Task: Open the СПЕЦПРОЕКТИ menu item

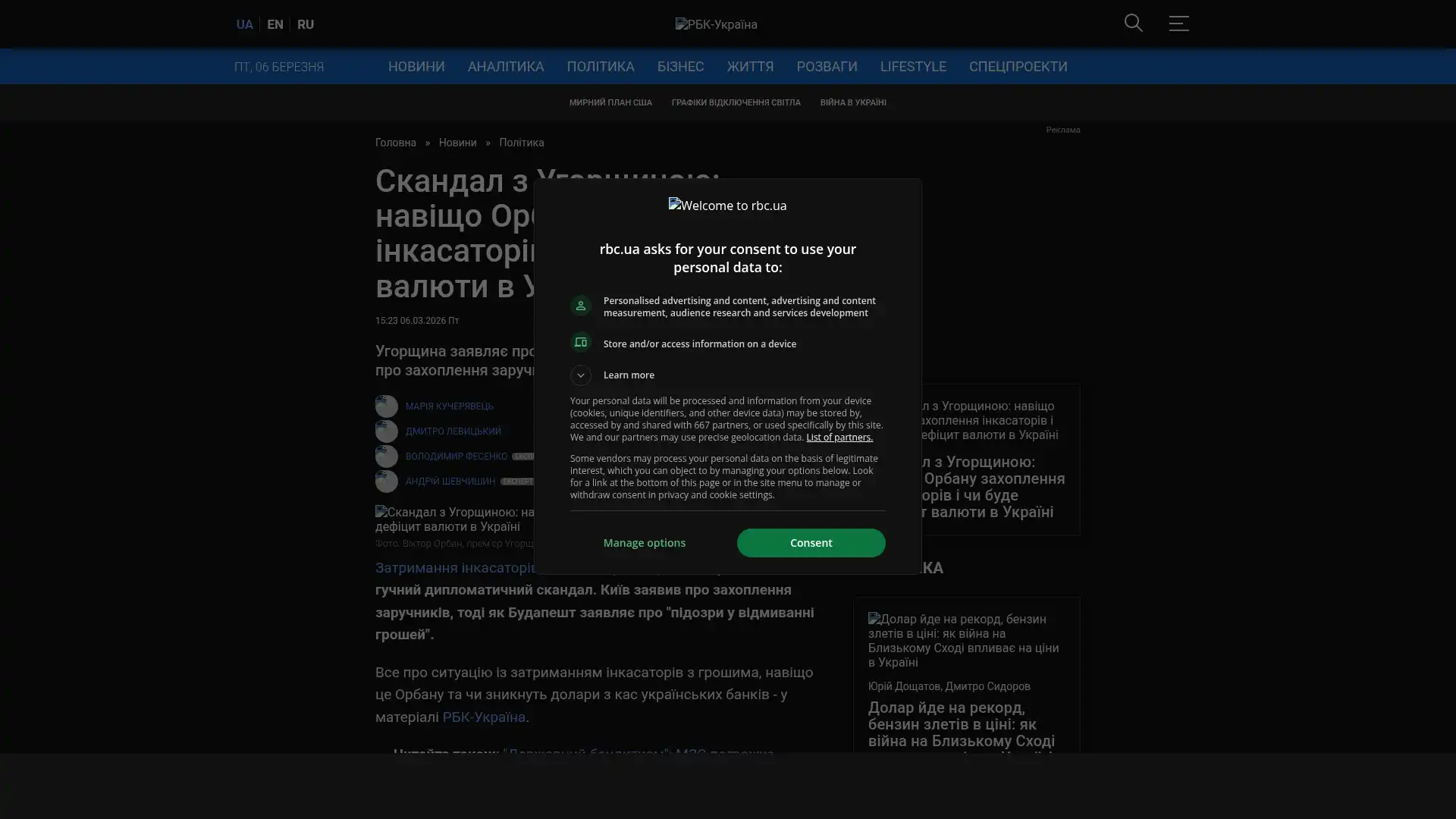Action: click(x=1018, y=67)
